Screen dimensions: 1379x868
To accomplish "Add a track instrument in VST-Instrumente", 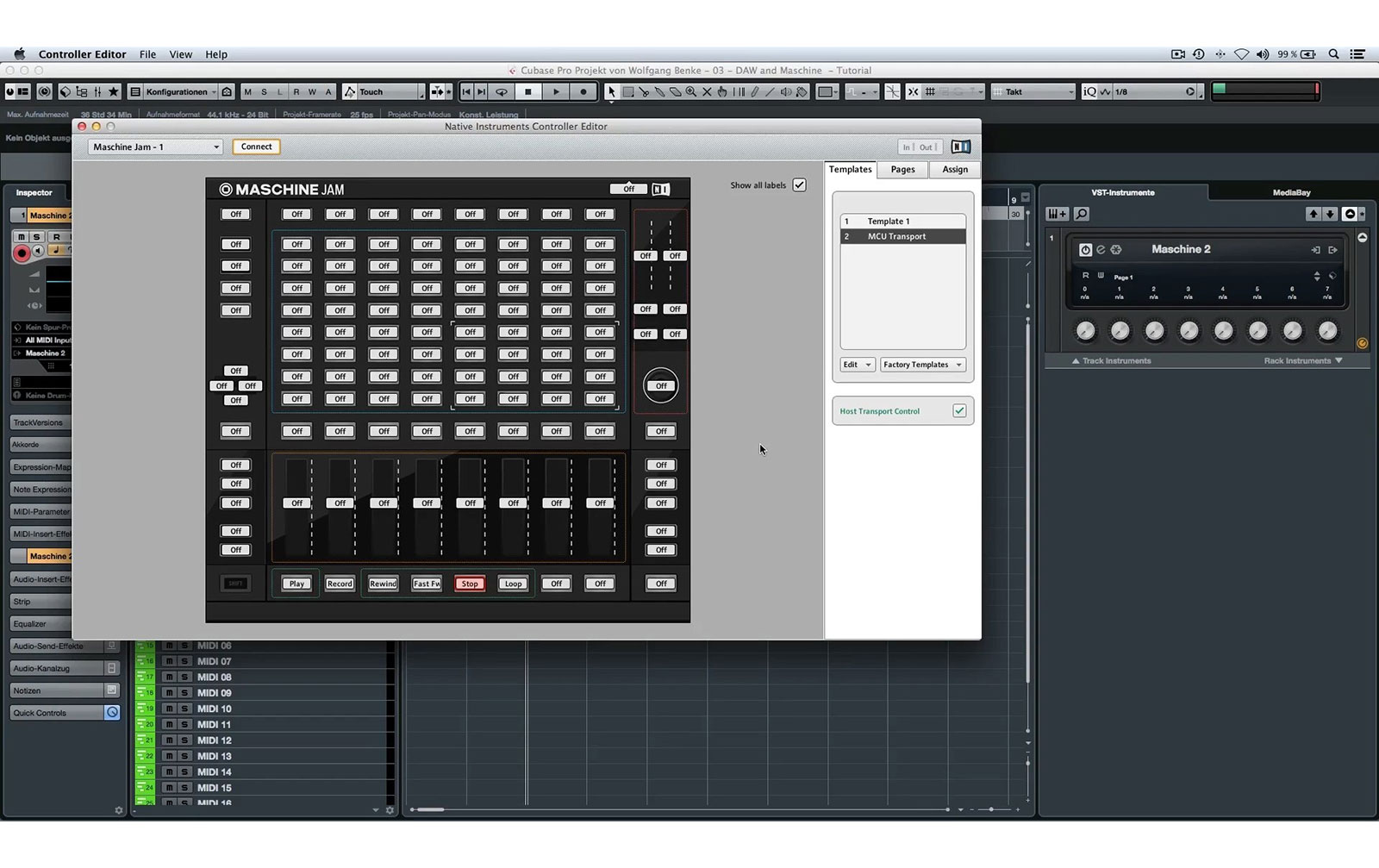I will click(x=1057, y=214).
